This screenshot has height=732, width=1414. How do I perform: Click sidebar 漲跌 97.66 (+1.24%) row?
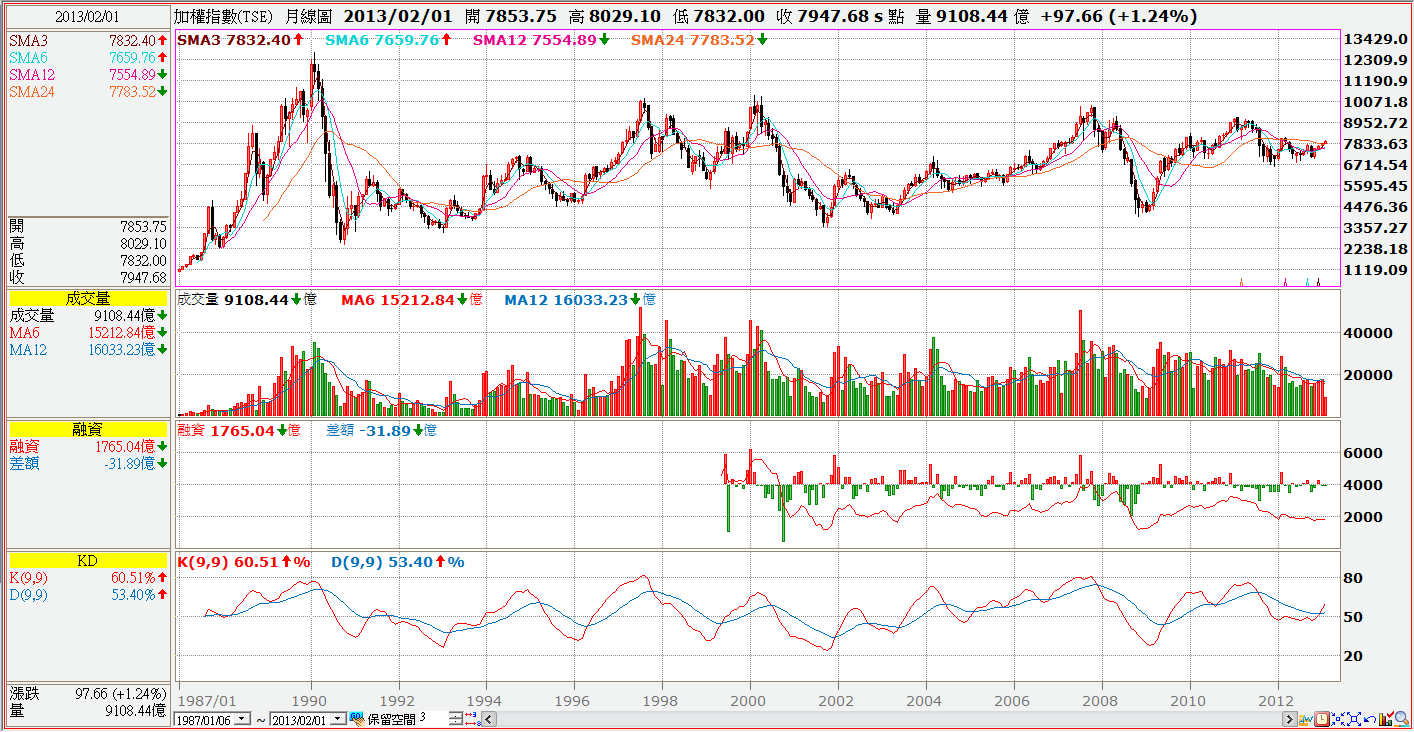click(x=88, y=692)
